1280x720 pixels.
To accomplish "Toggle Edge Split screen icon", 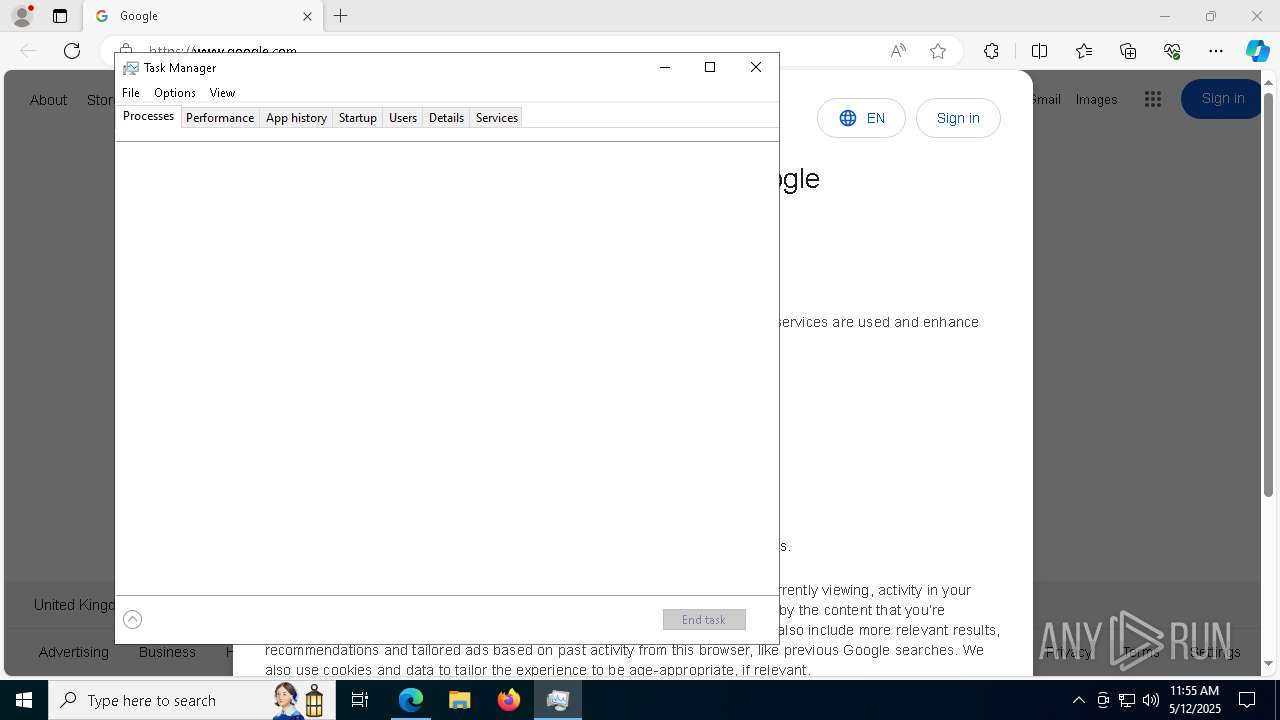I will coord(1039,51).
